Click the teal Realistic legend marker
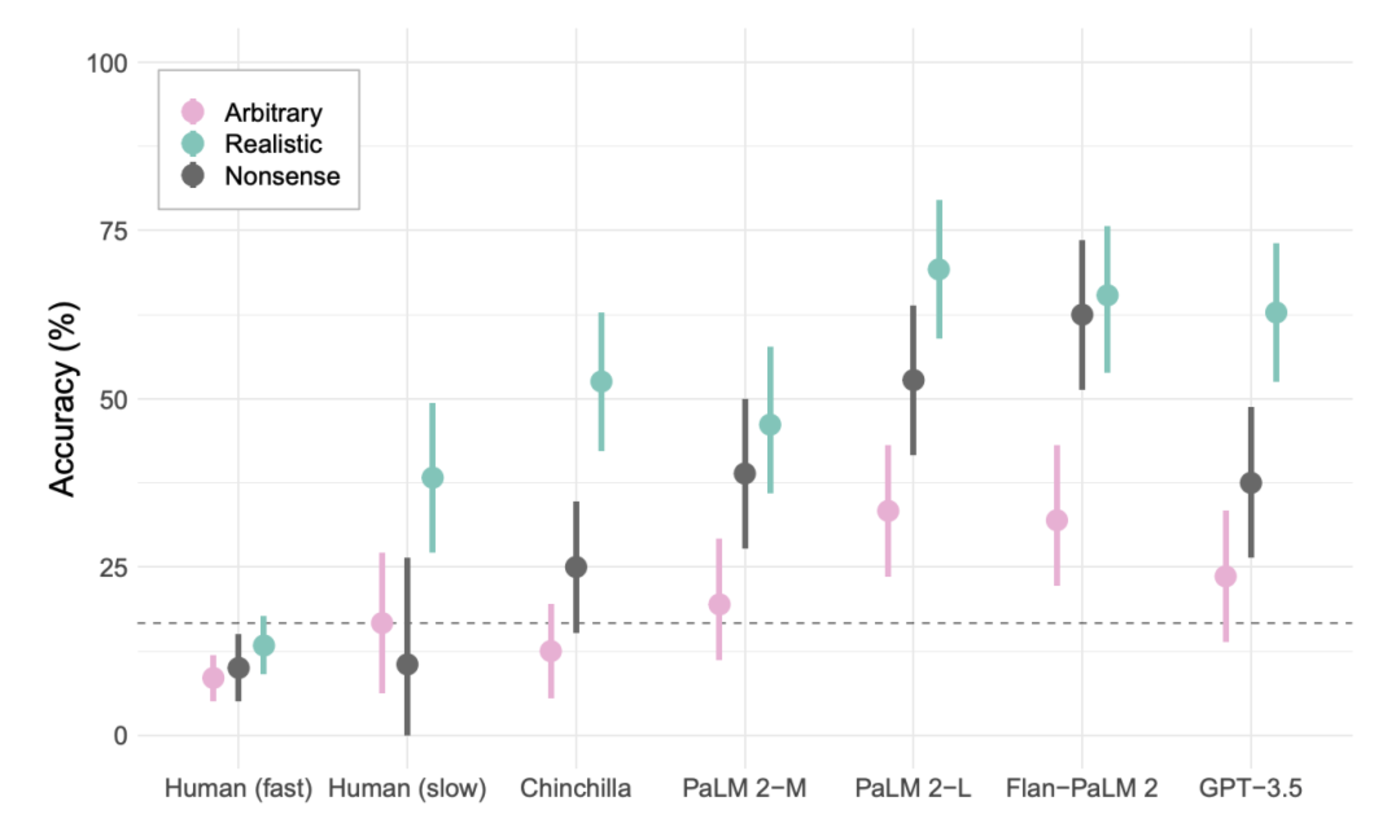This screenshot has height=832, width=1400. [192, 143]
